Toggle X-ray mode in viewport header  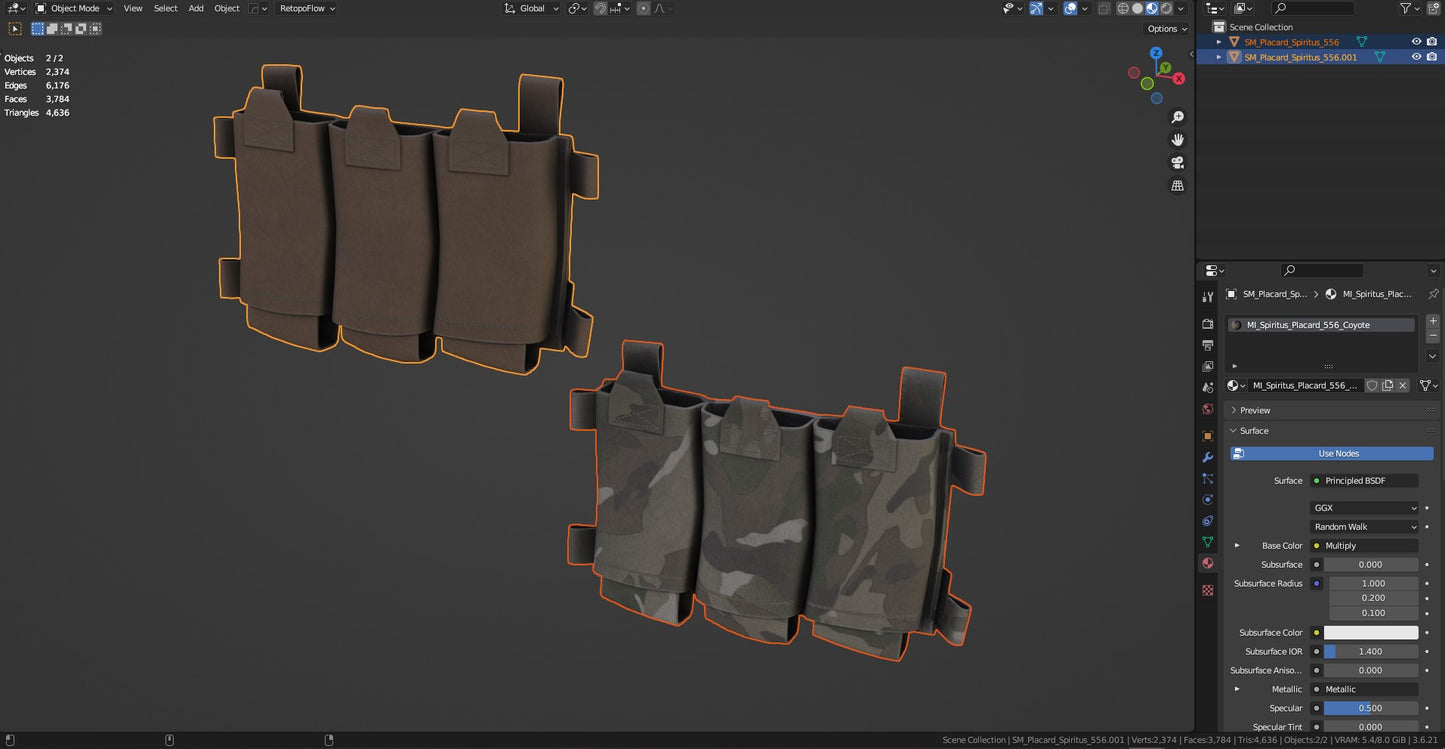click(x=1103, y=8)
